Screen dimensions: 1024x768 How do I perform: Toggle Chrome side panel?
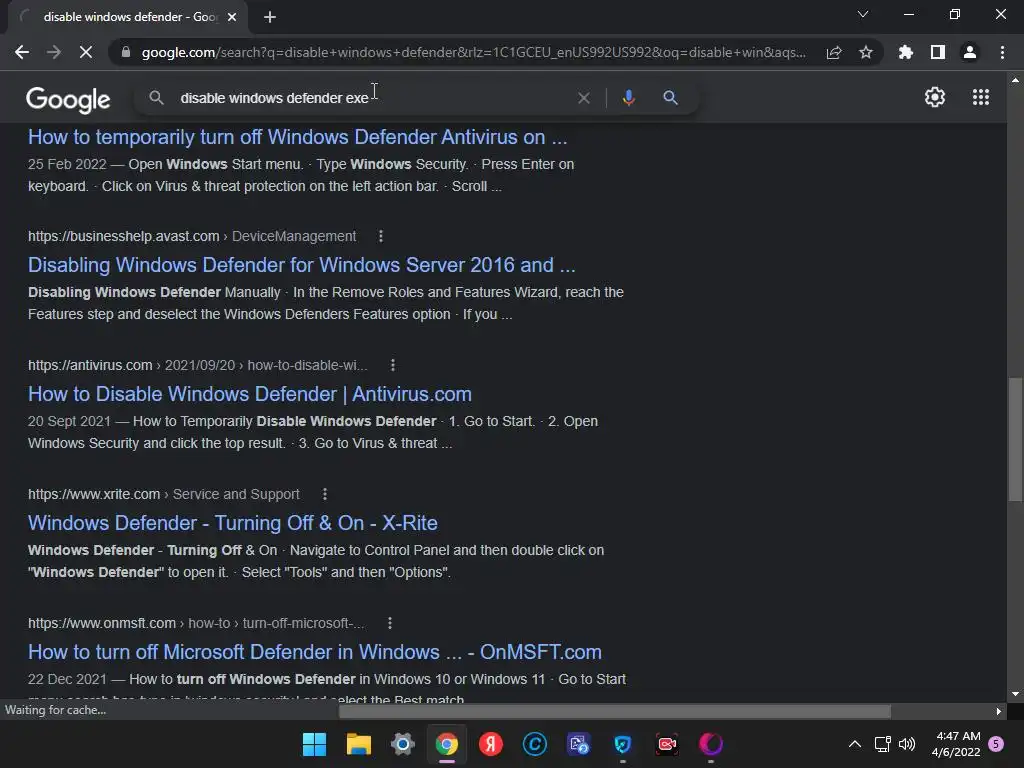(938, 52)
